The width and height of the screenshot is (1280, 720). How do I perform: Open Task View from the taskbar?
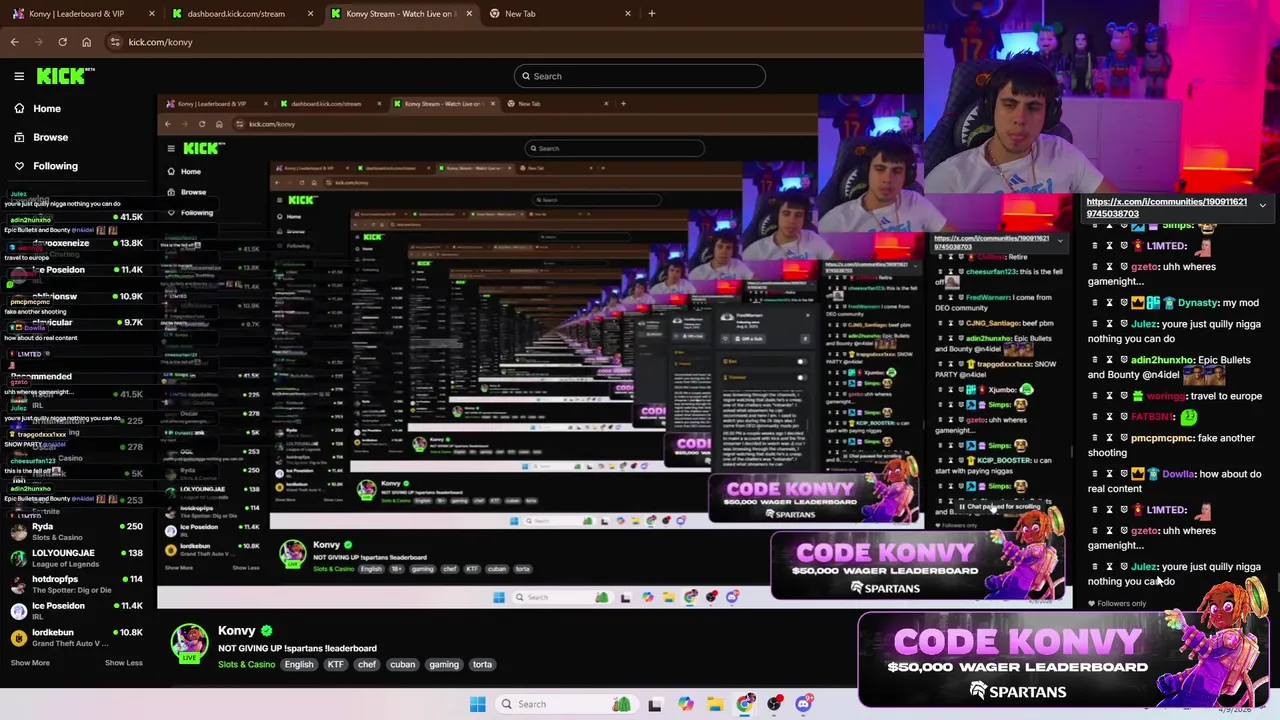click(655, 704)
